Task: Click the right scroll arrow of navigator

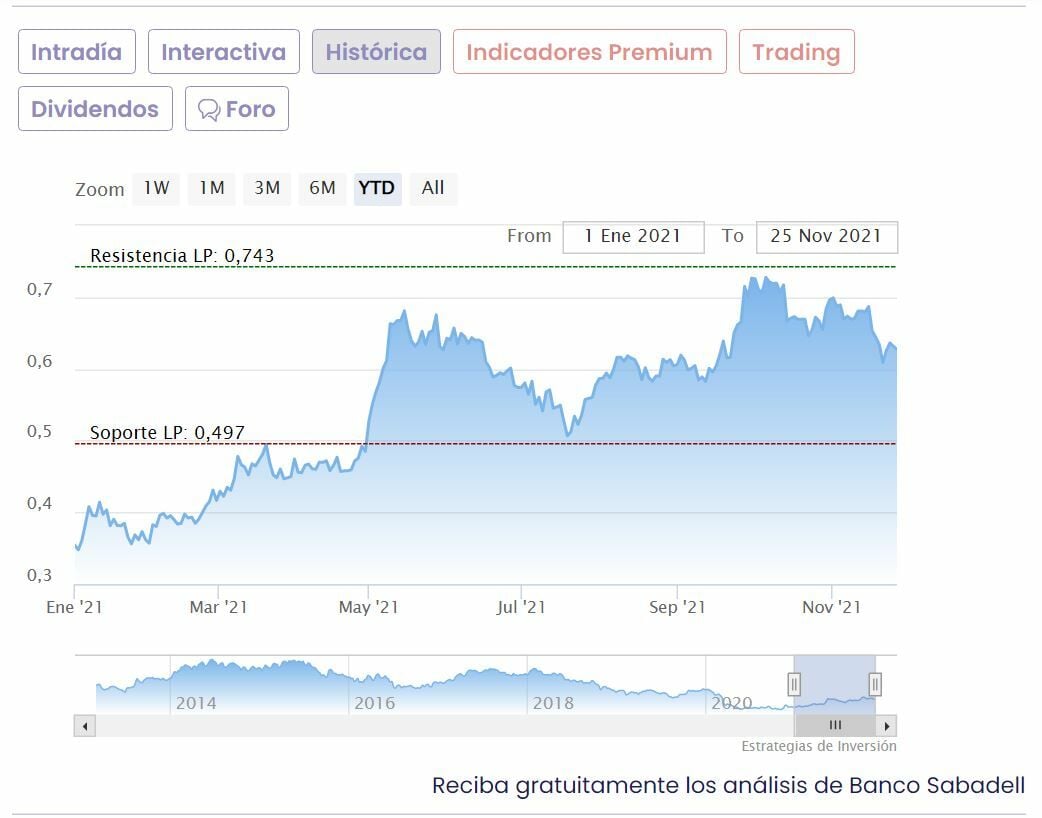Action: coord(887,726)
